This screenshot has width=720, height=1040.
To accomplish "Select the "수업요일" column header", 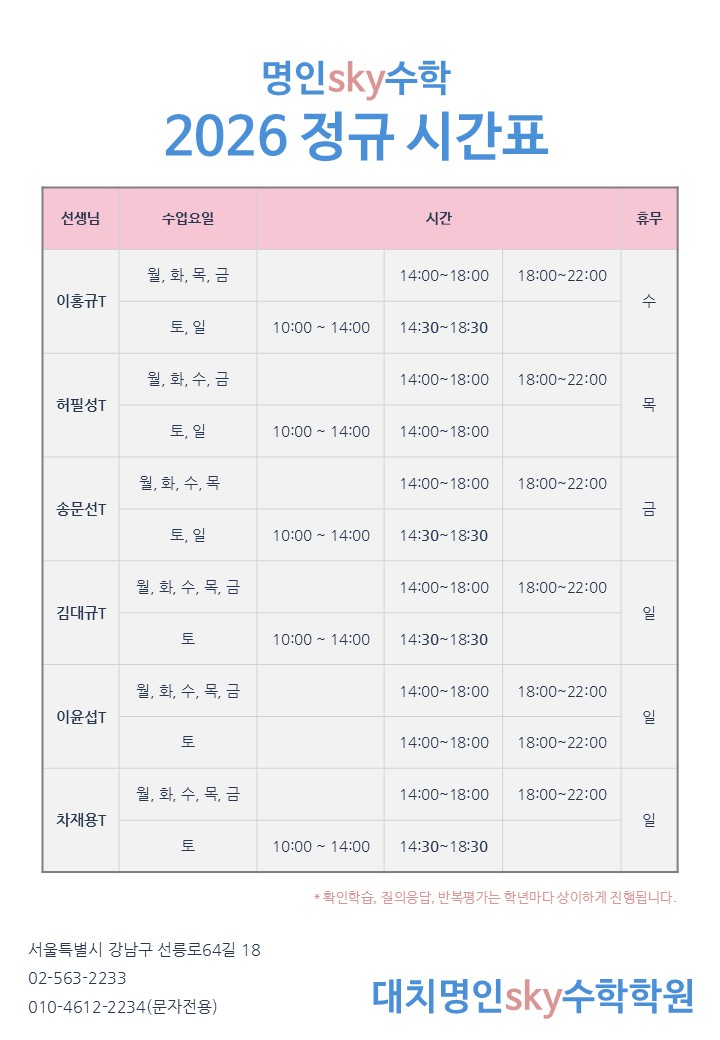I will (187, 218).
